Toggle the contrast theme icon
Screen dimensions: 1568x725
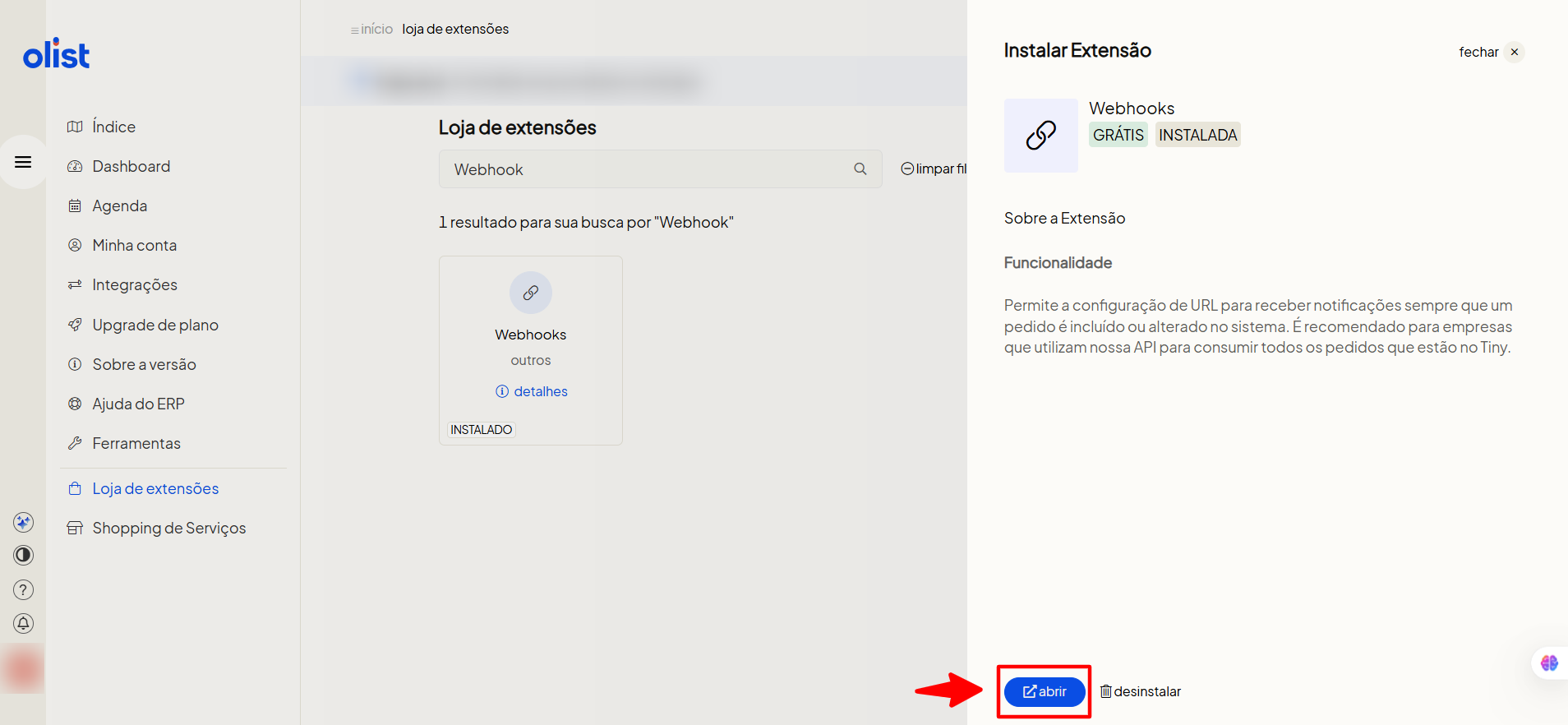click(23, 556)
